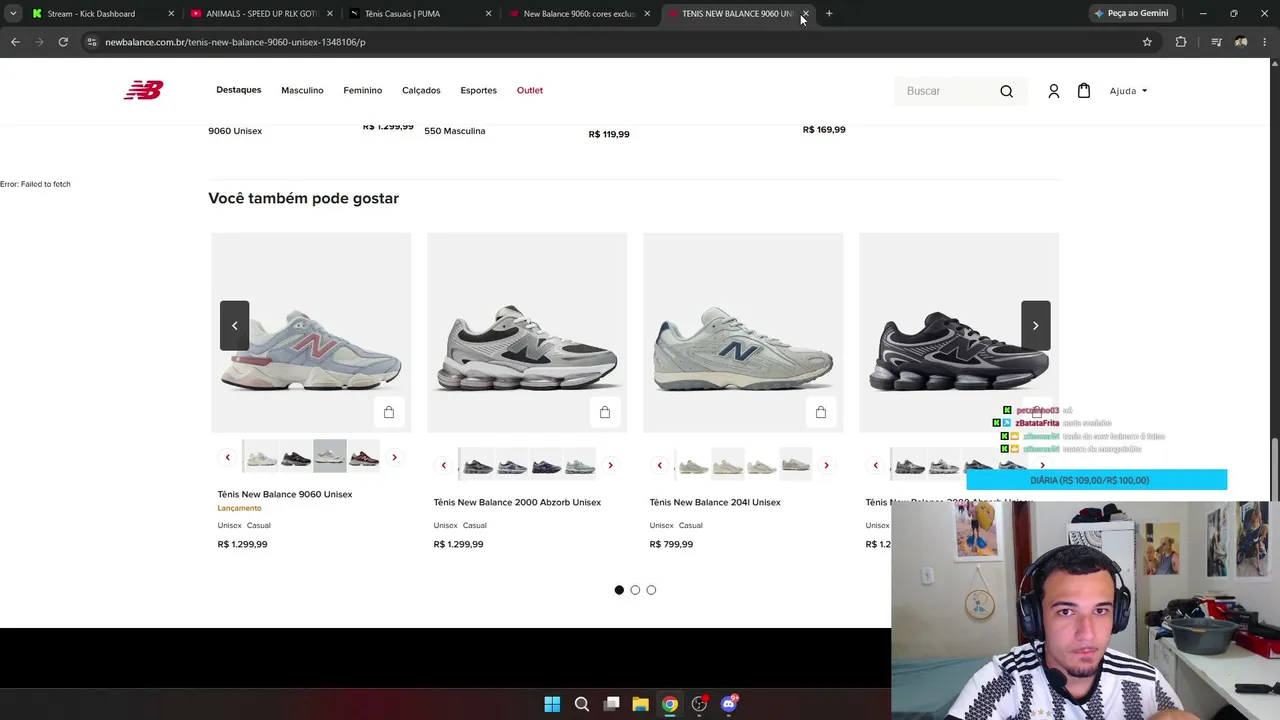Select the first carousel page dot
Viewport: 1280px width, 720px height.
pos(619,590)
